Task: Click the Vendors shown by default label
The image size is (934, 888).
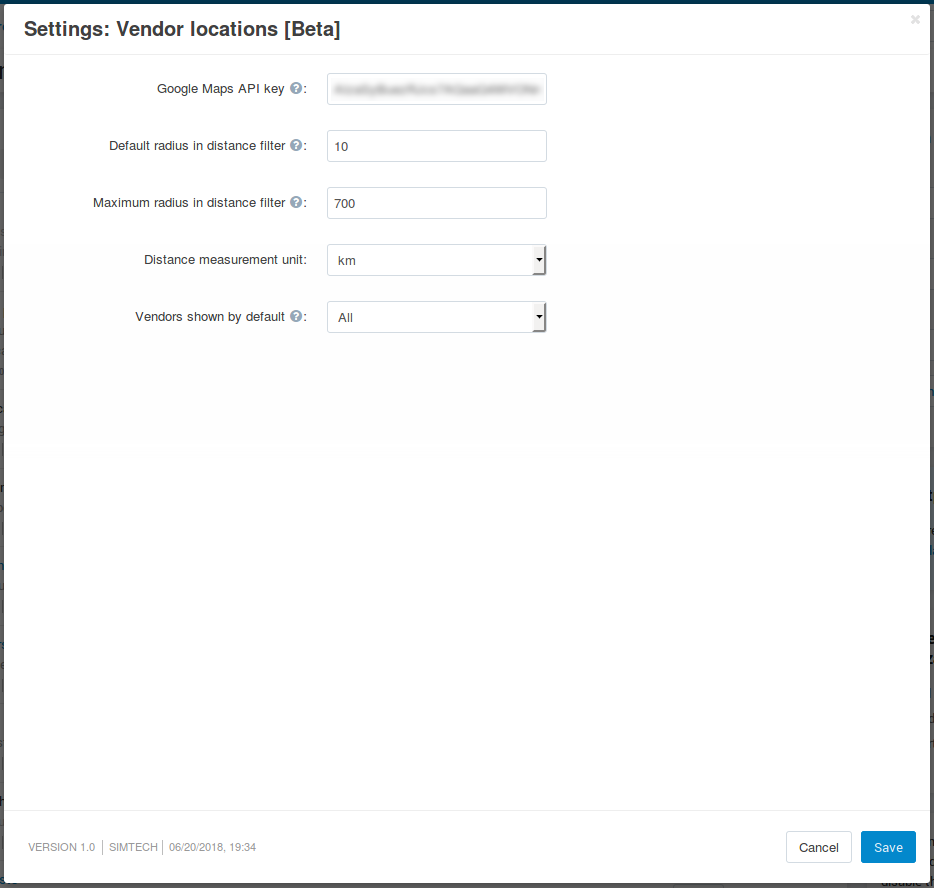Action: tap(210, 317)
